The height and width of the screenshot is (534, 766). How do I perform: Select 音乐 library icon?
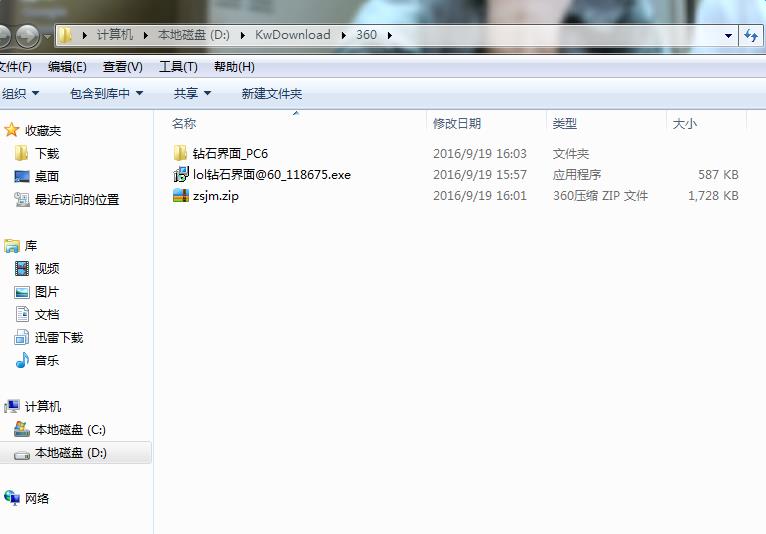22,360
